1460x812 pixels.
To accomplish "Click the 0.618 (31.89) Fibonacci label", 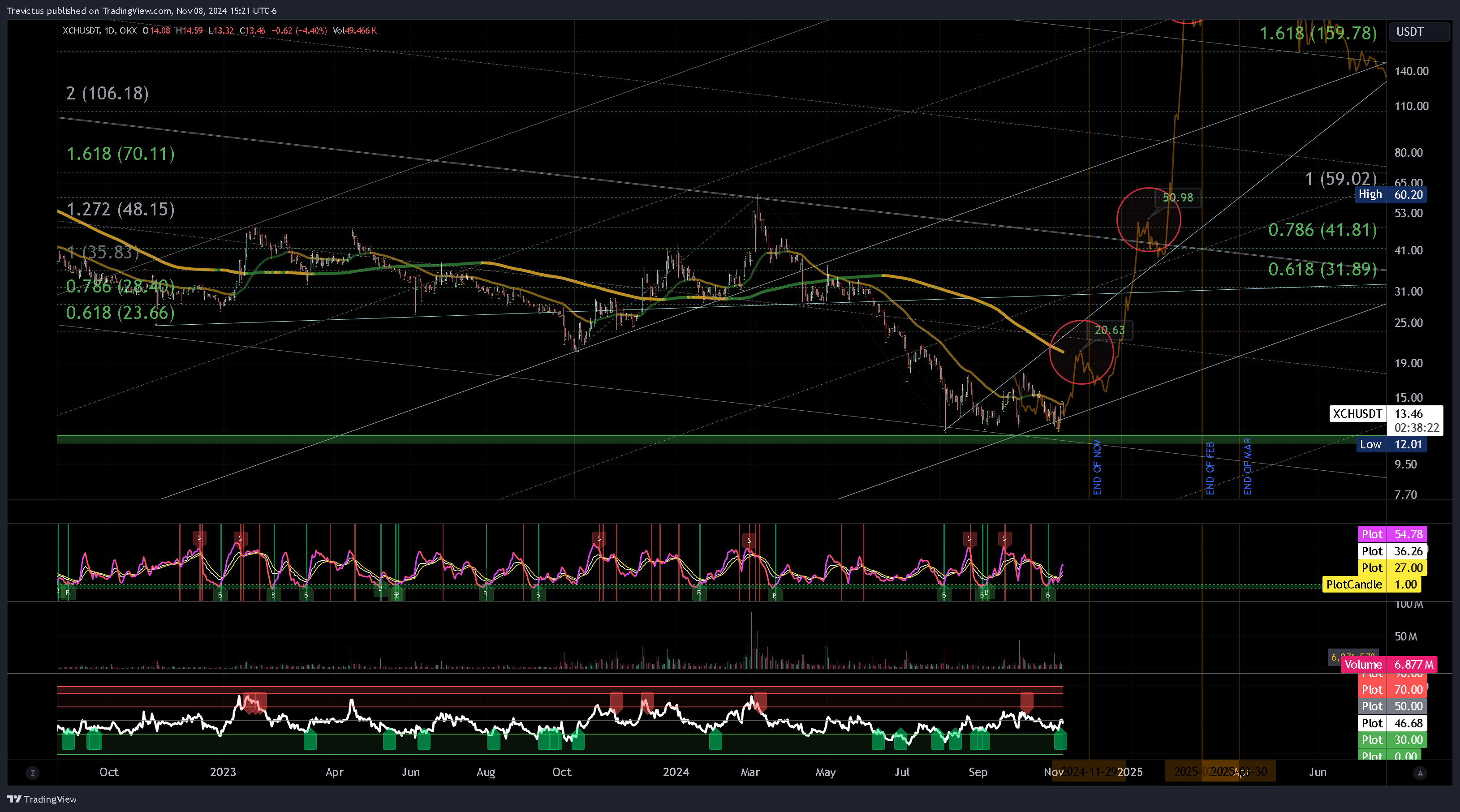I will (x=1322, y=269).
